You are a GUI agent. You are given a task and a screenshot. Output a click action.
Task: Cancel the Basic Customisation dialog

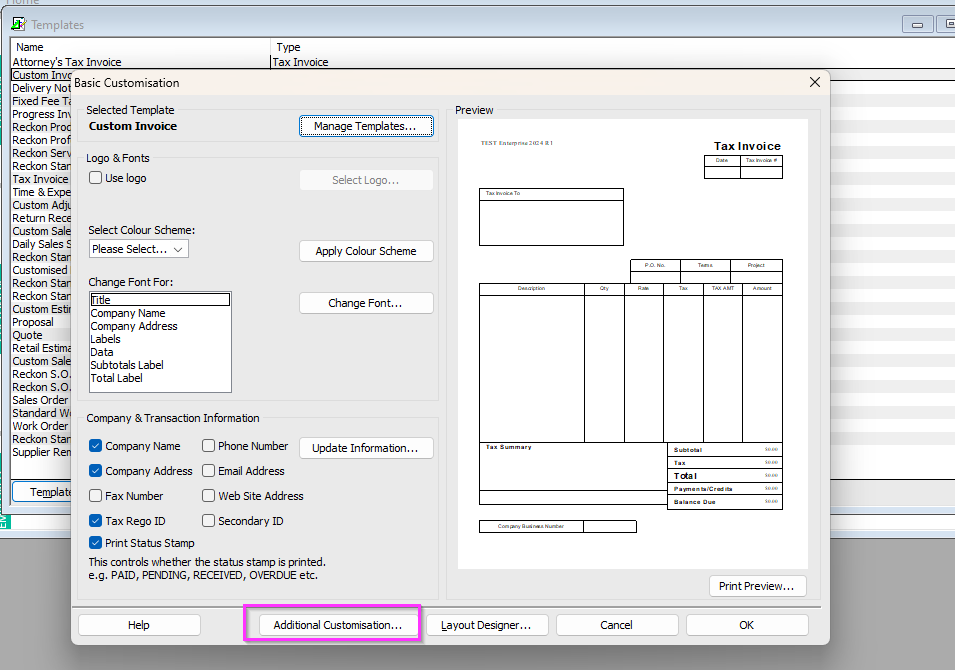pyautogui.click(x=617, y=625)
